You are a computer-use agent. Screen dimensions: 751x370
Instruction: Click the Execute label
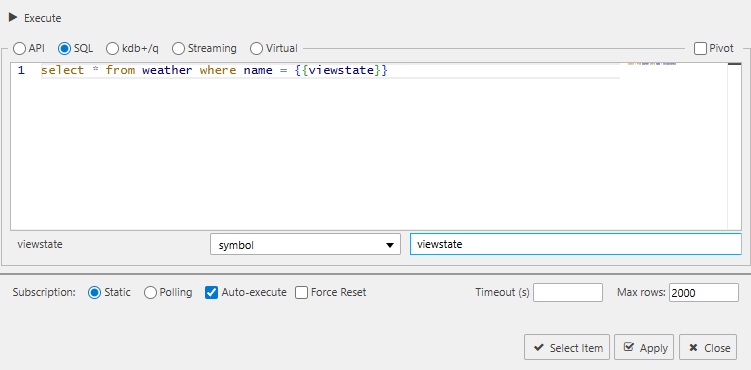click(43, 18)
